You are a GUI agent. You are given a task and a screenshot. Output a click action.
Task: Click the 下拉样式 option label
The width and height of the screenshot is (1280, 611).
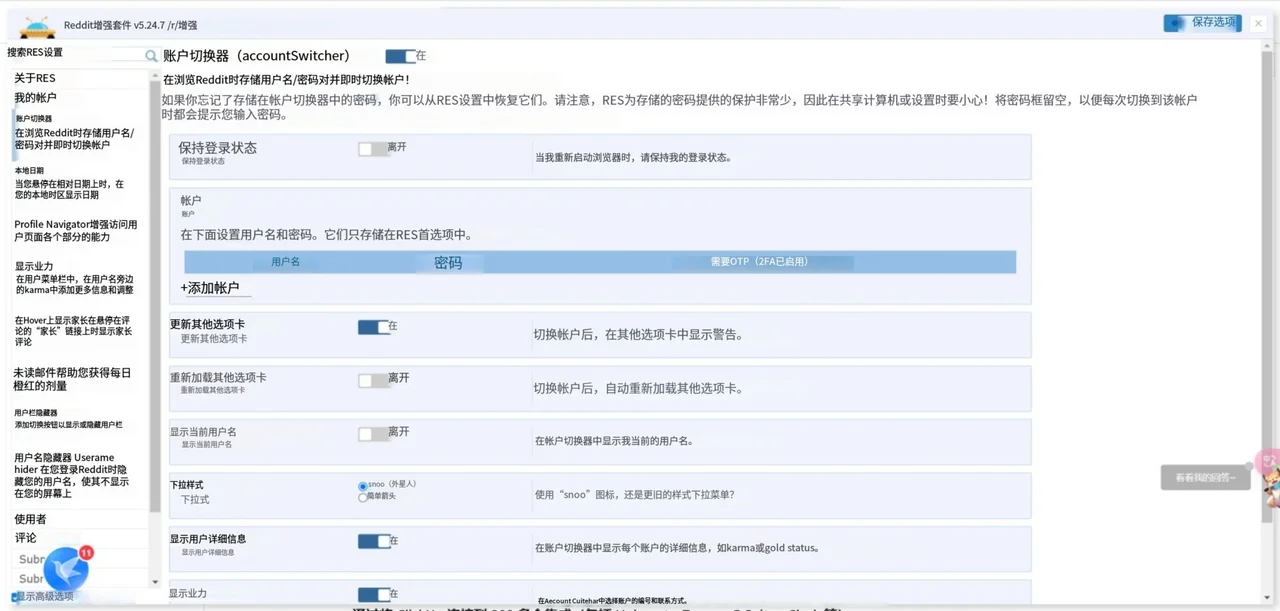point(187,485)
